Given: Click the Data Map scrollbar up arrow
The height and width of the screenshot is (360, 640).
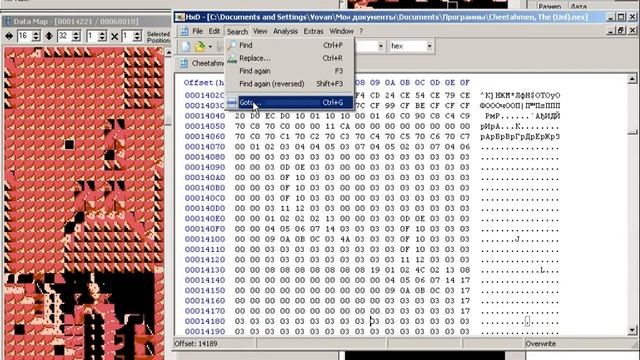Looking at the screenshot, I should pos(168,53).
